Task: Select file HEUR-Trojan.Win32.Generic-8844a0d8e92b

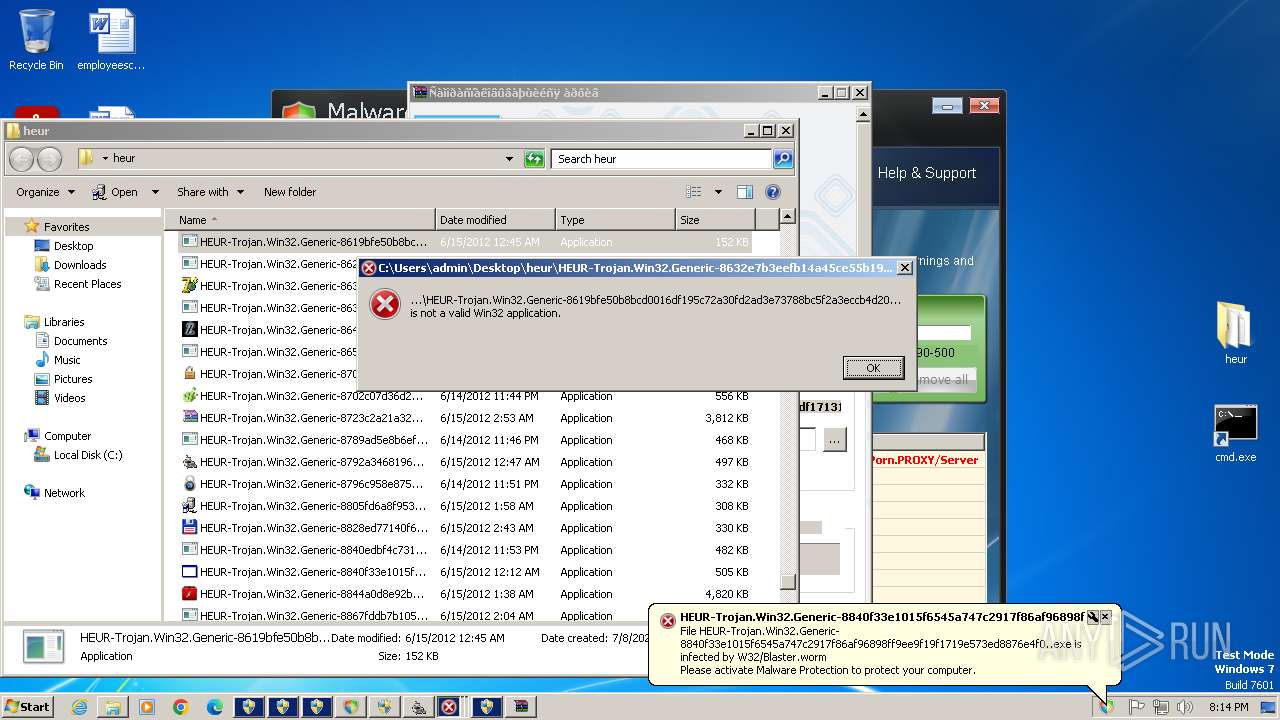Action: tap(465, 594)
